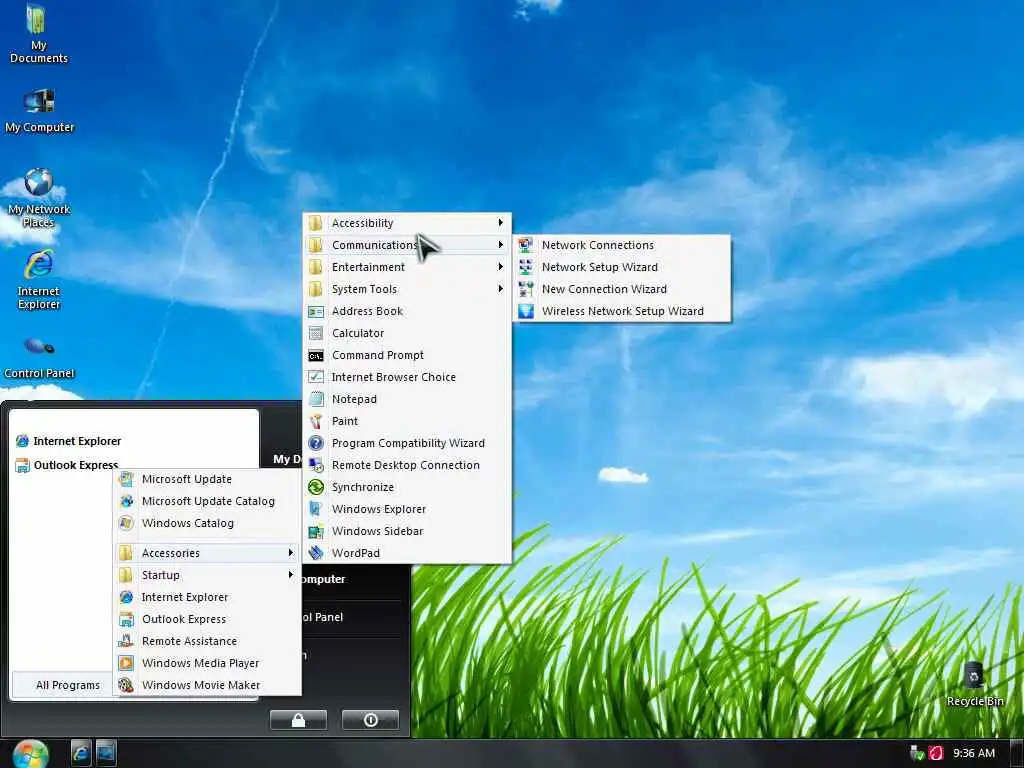Open Microsoft Update Catalog
1024x768 pixels.
click(x=208, y=502)
